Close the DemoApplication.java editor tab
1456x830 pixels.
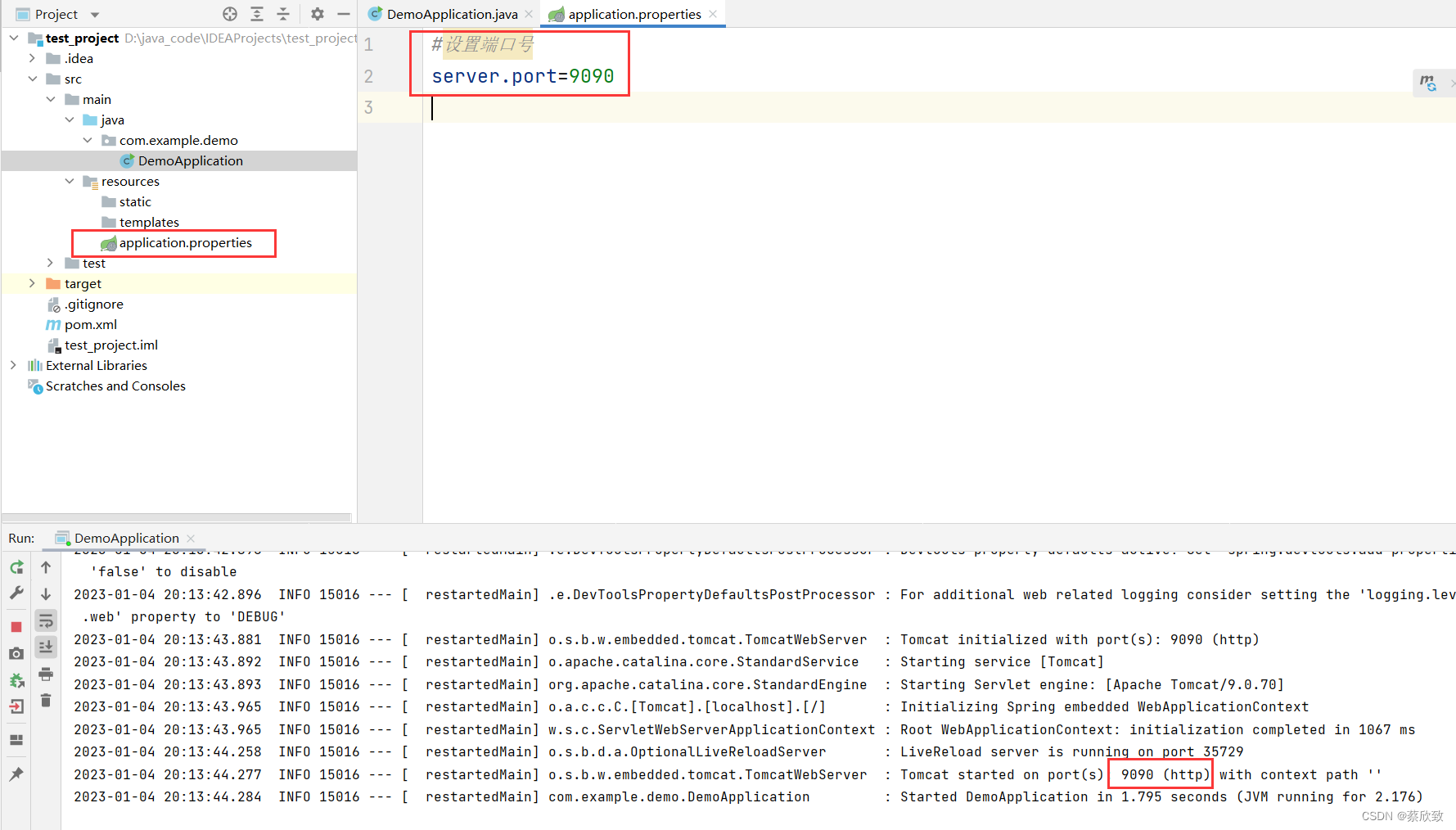point(529,14)
